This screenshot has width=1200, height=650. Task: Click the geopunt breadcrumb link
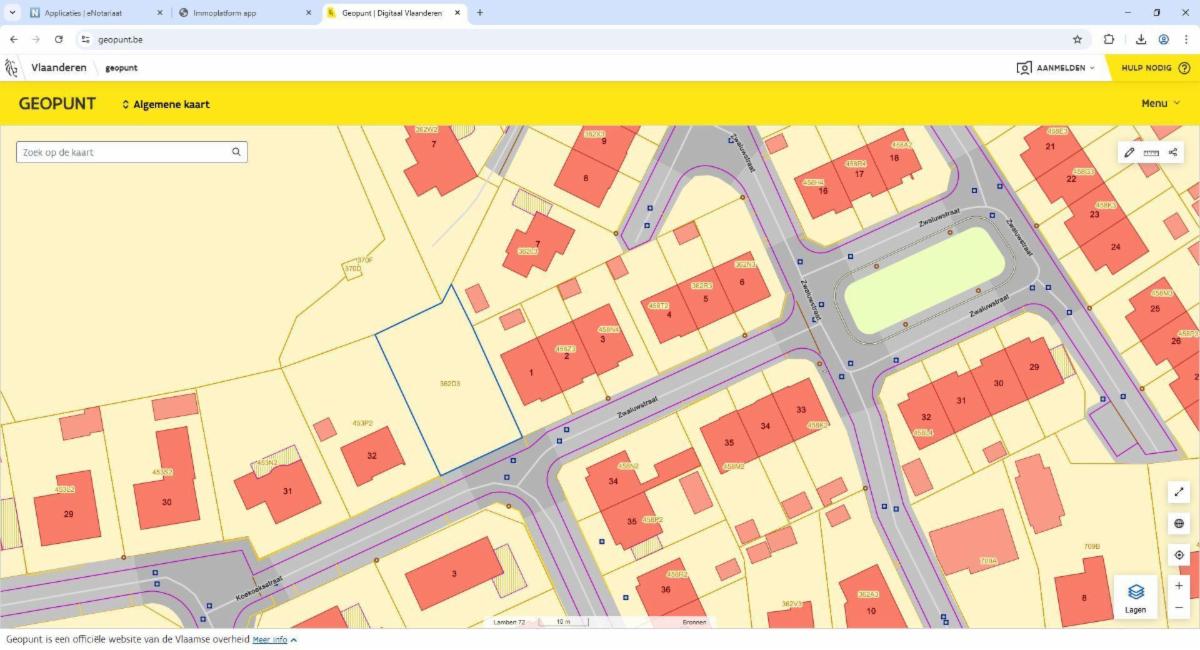121,68
